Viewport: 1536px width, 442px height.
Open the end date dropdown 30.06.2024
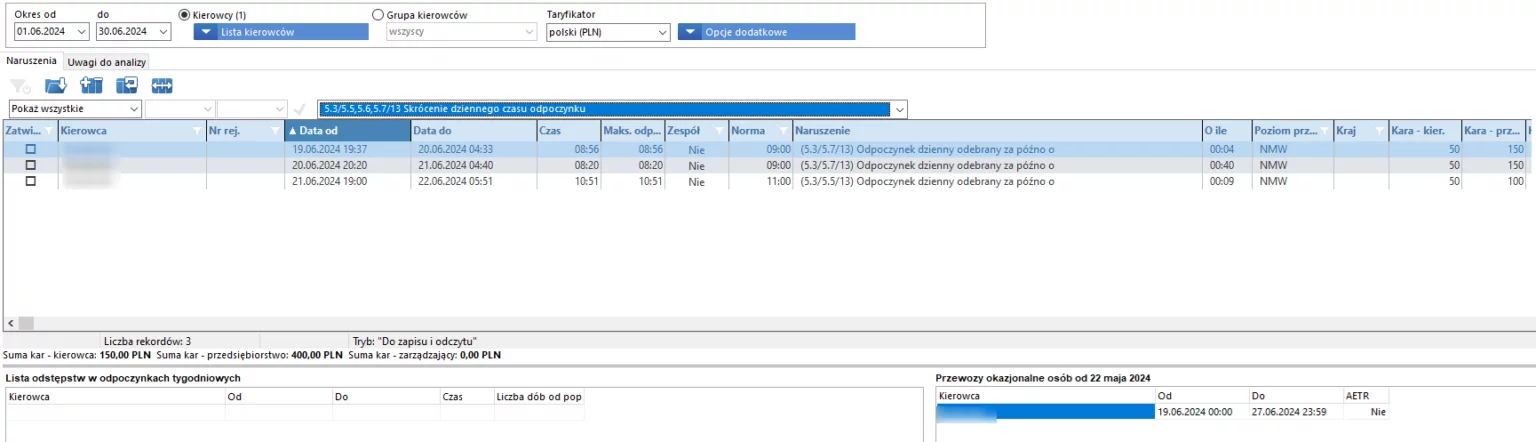pyautogui.click(x=163, y=32)
